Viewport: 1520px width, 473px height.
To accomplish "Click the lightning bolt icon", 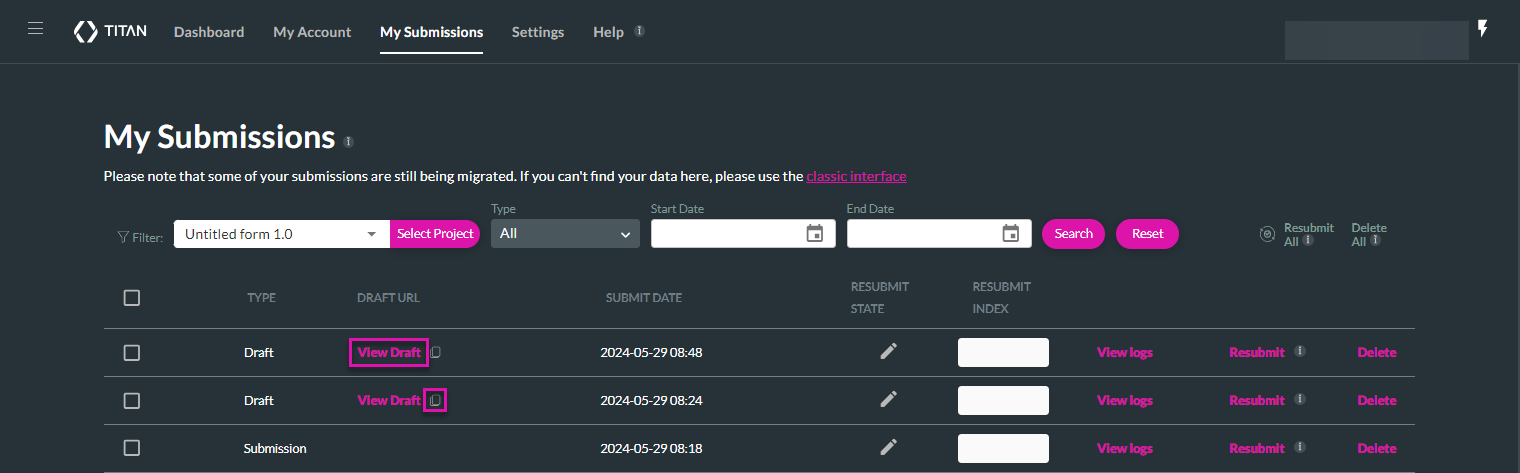I will (1483, 29).
